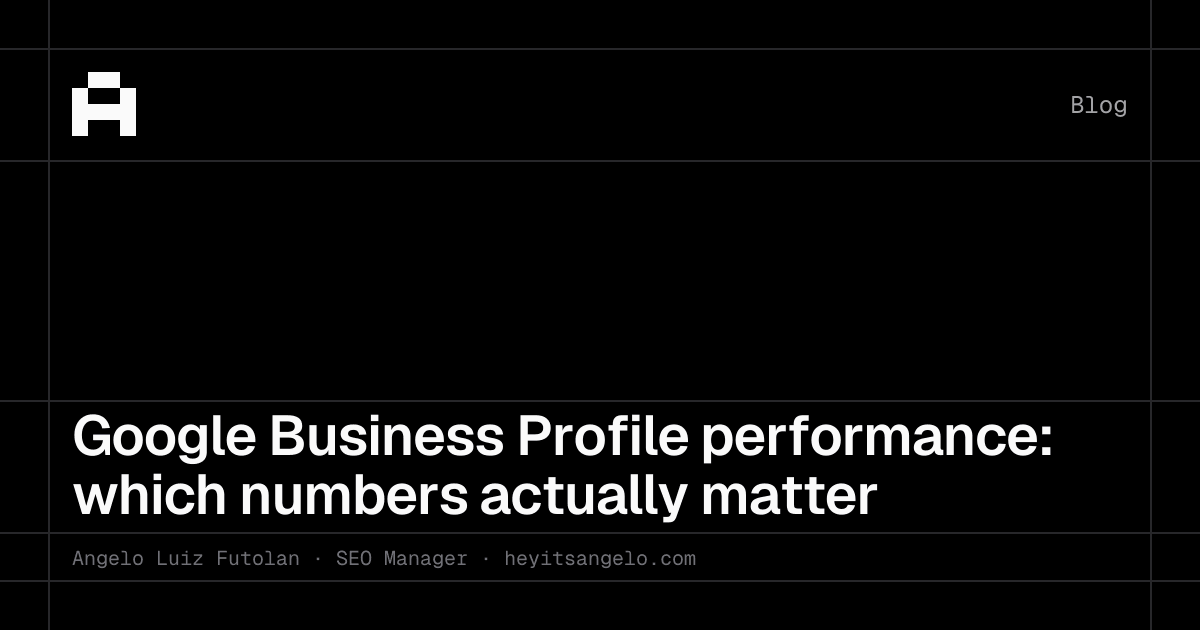The height and width of the screenshot is (630, 1200).
Task: Click the surname Futolan in byline
Action: 258,559
